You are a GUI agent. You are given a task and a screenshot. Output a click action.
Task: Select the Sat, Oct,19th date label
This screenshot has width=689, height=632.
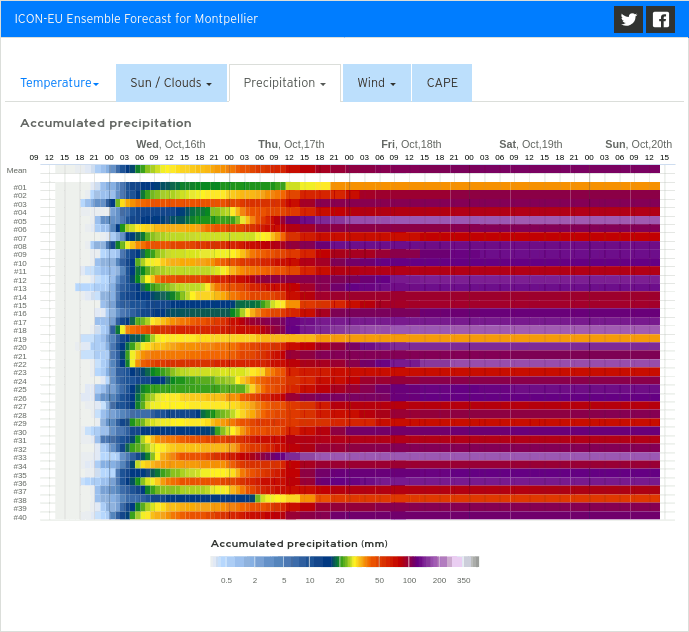coord(530,144)
